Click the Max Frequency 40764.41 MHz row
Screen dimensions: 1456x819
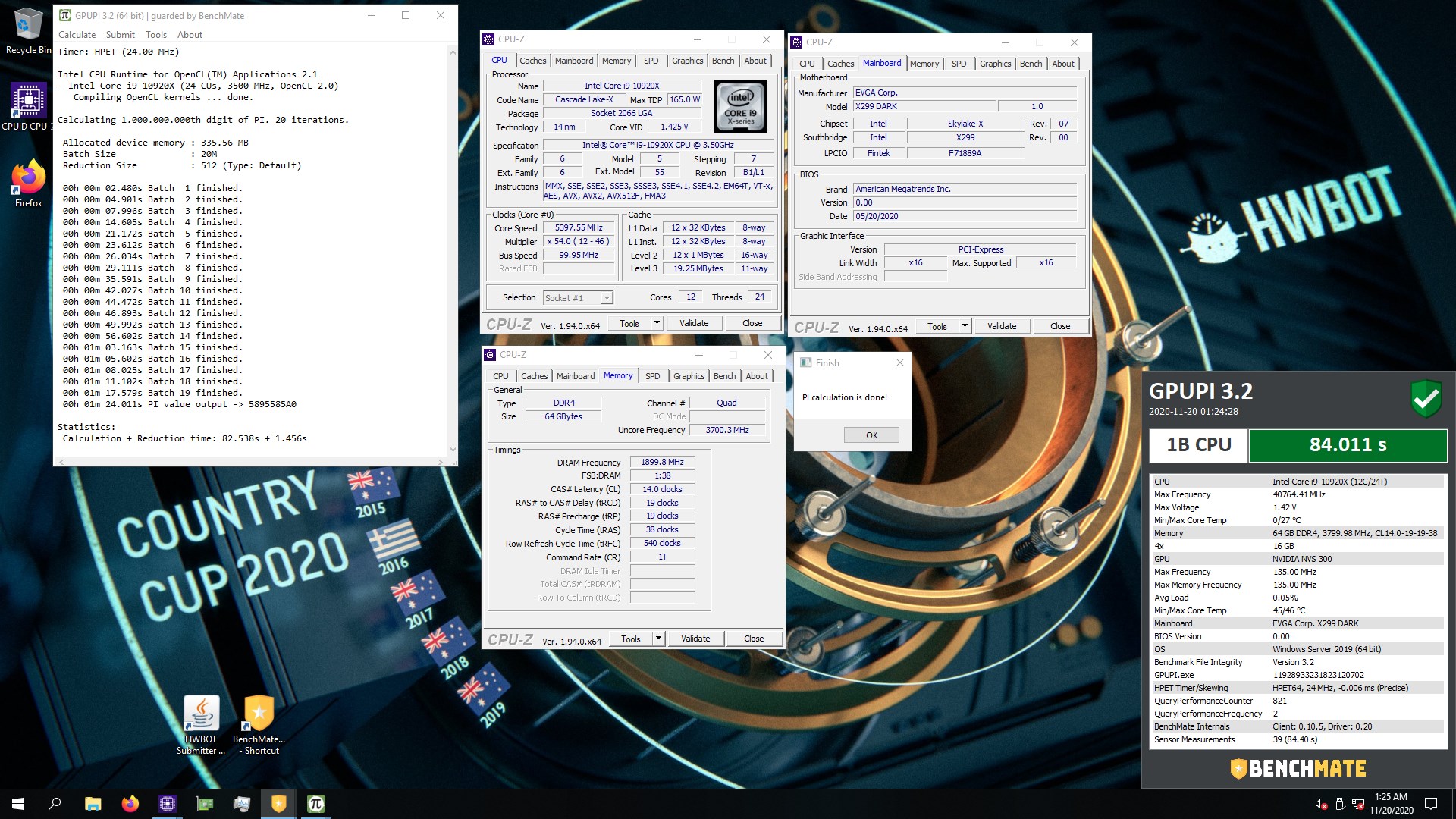pyautogui.click(x=1298, y=494)
